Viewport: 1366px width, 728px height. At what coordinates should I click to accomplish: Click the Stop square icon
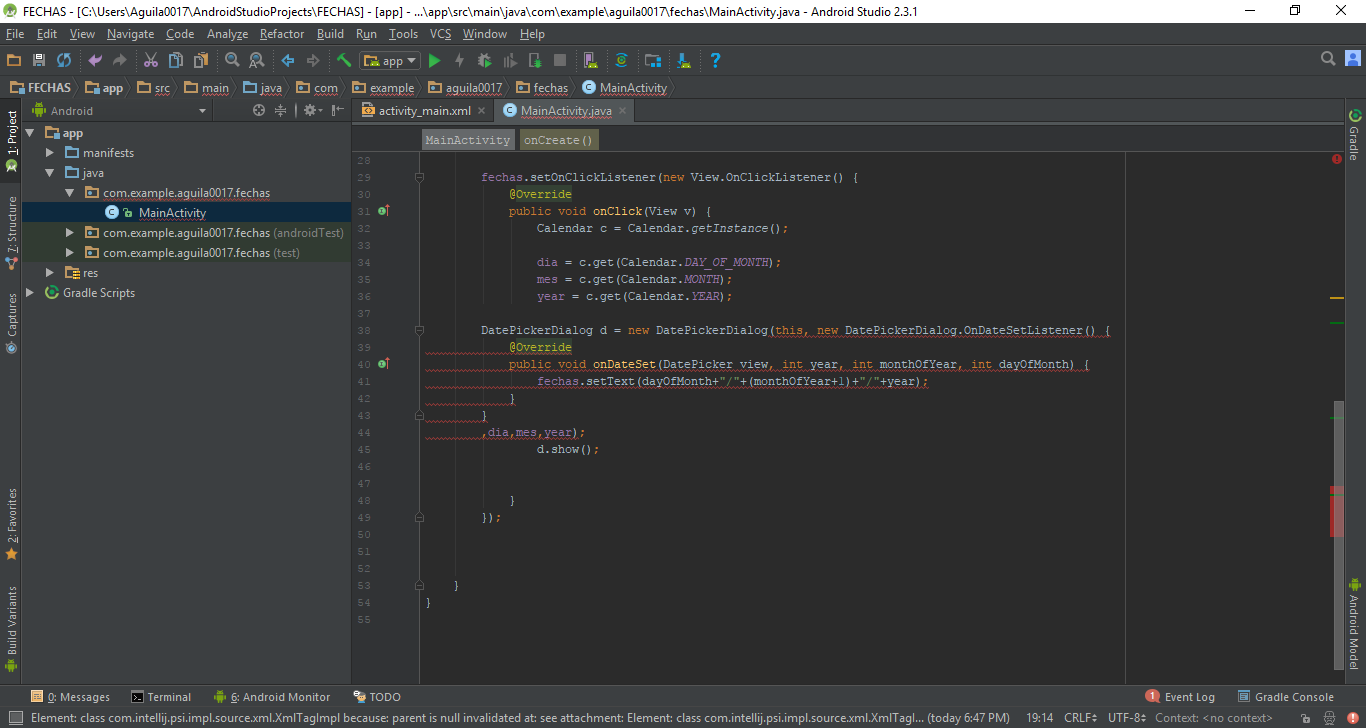tap(560, 61)
